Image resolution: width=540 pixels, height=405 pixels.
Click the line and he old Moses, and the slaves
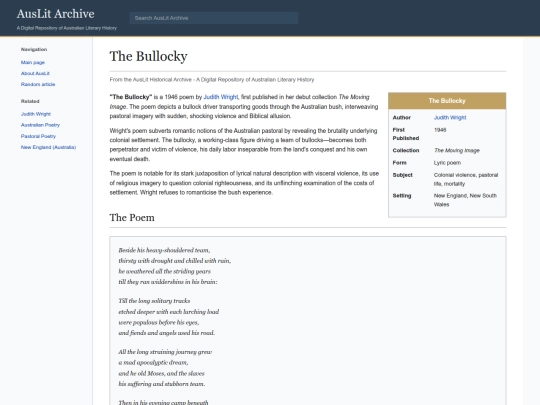(x=161, y=373)
